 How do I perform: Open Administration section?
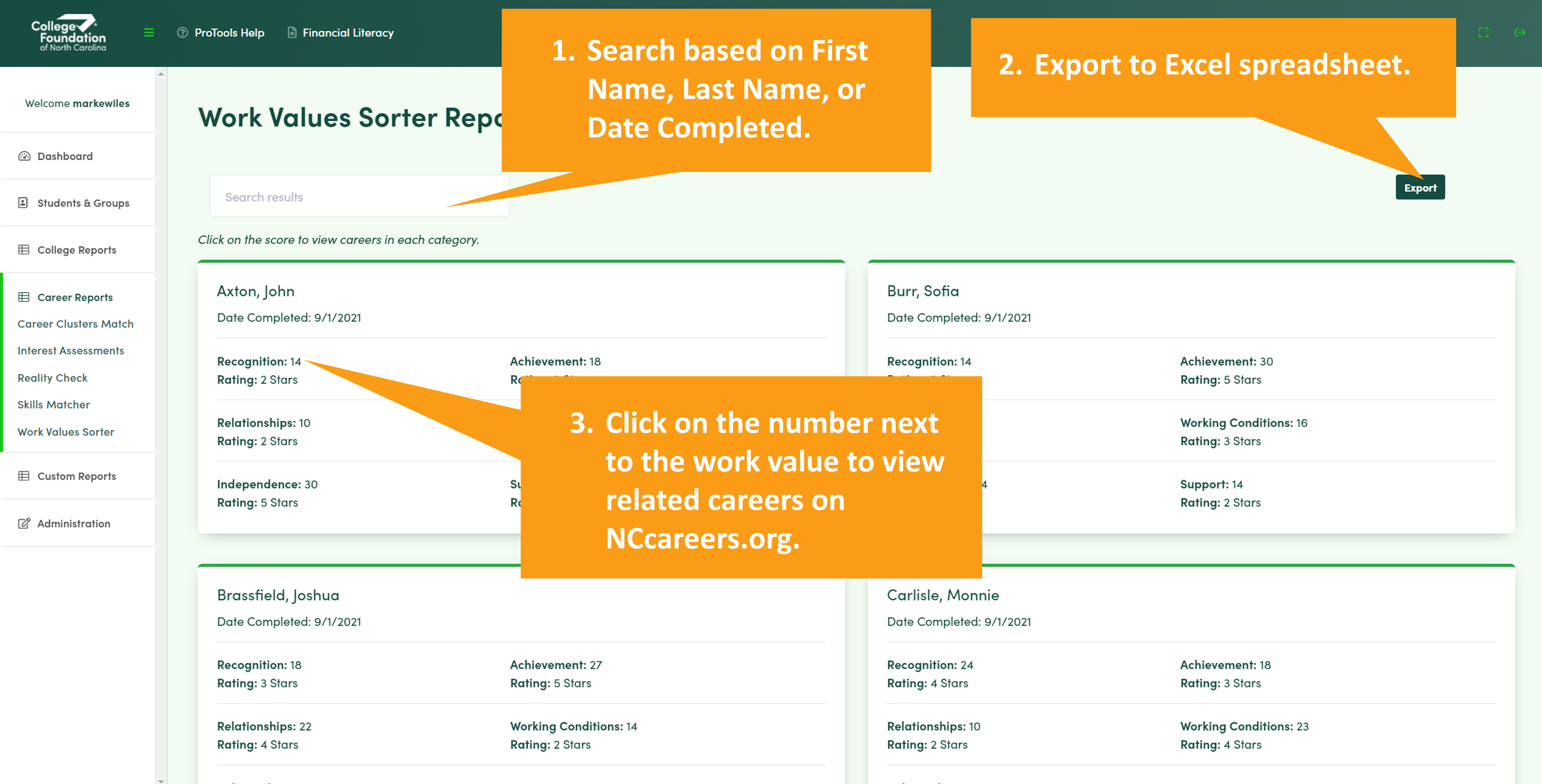pyautogui.click(x=74, y=523)
